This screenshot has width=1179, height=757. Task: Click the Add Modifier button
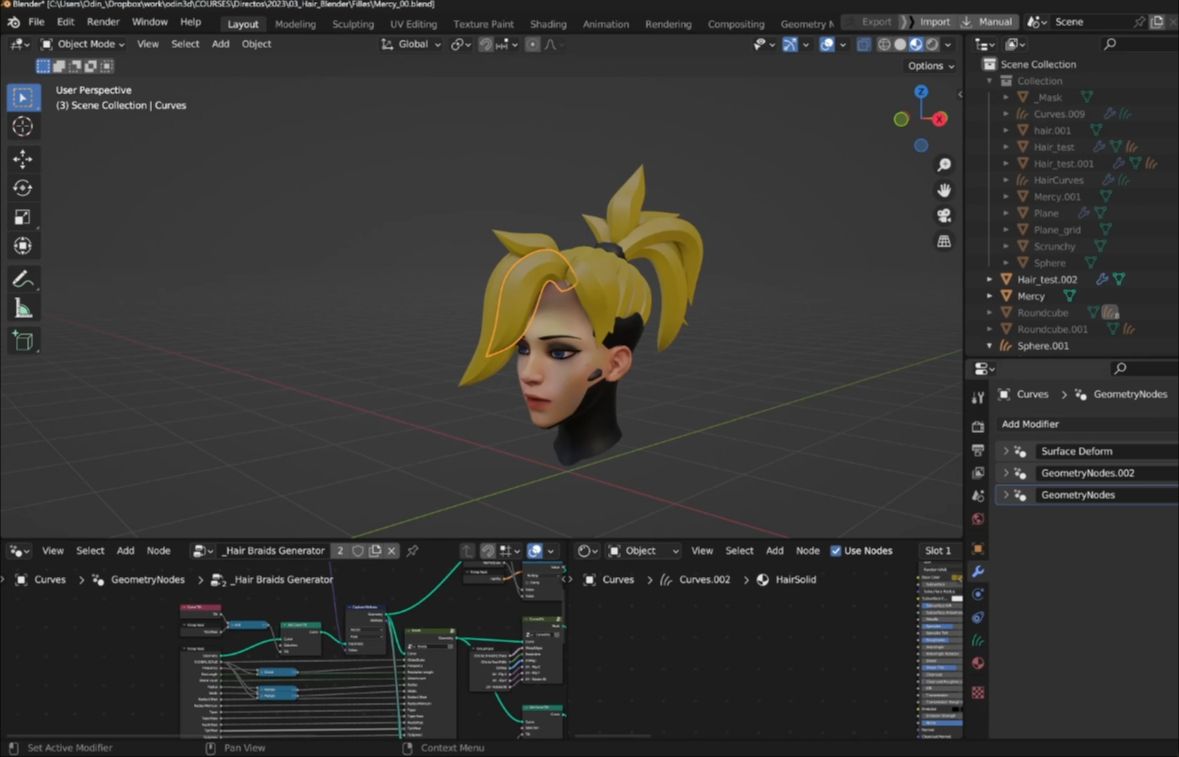click(1087, 424)
